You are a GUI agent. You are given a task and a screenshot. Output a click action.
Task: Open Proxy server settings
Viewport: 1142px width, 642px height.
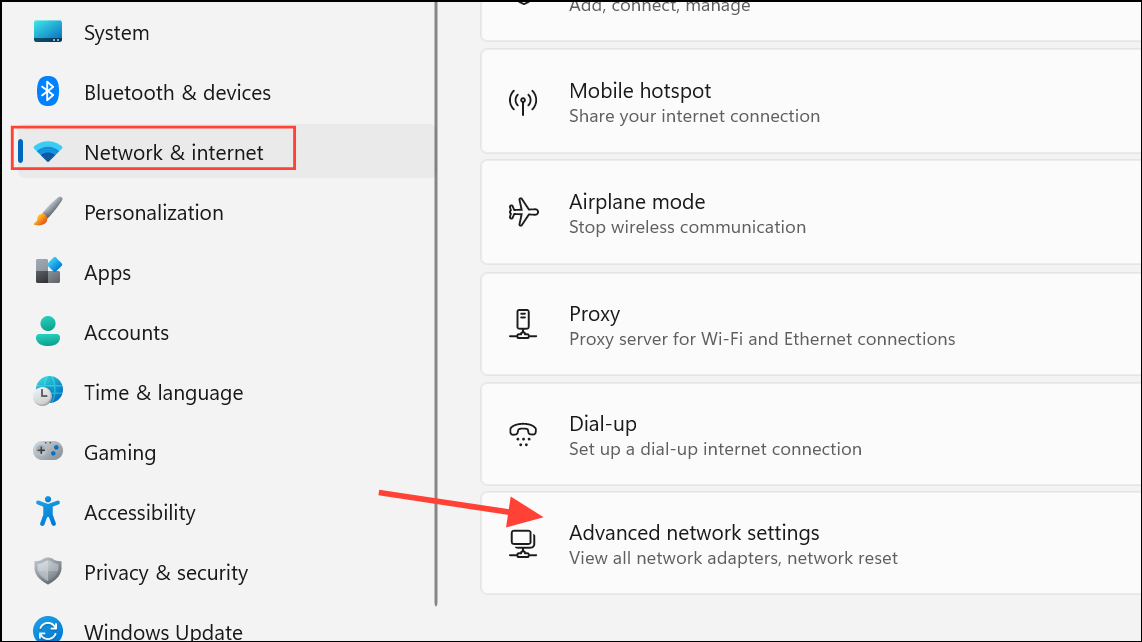click(811, 325)
